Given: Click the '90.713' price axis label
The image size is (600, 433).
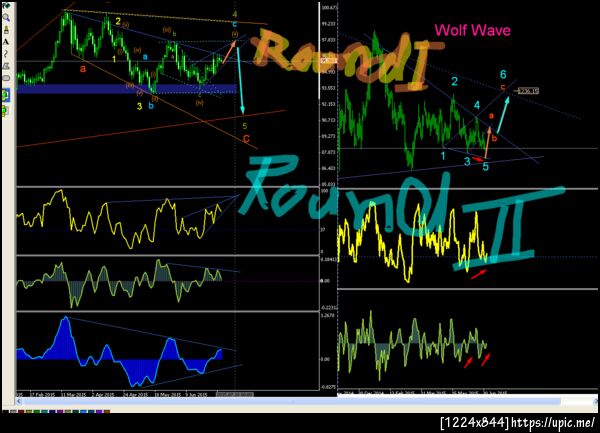Looking at the screenshot, I should [x=329, y=120].
